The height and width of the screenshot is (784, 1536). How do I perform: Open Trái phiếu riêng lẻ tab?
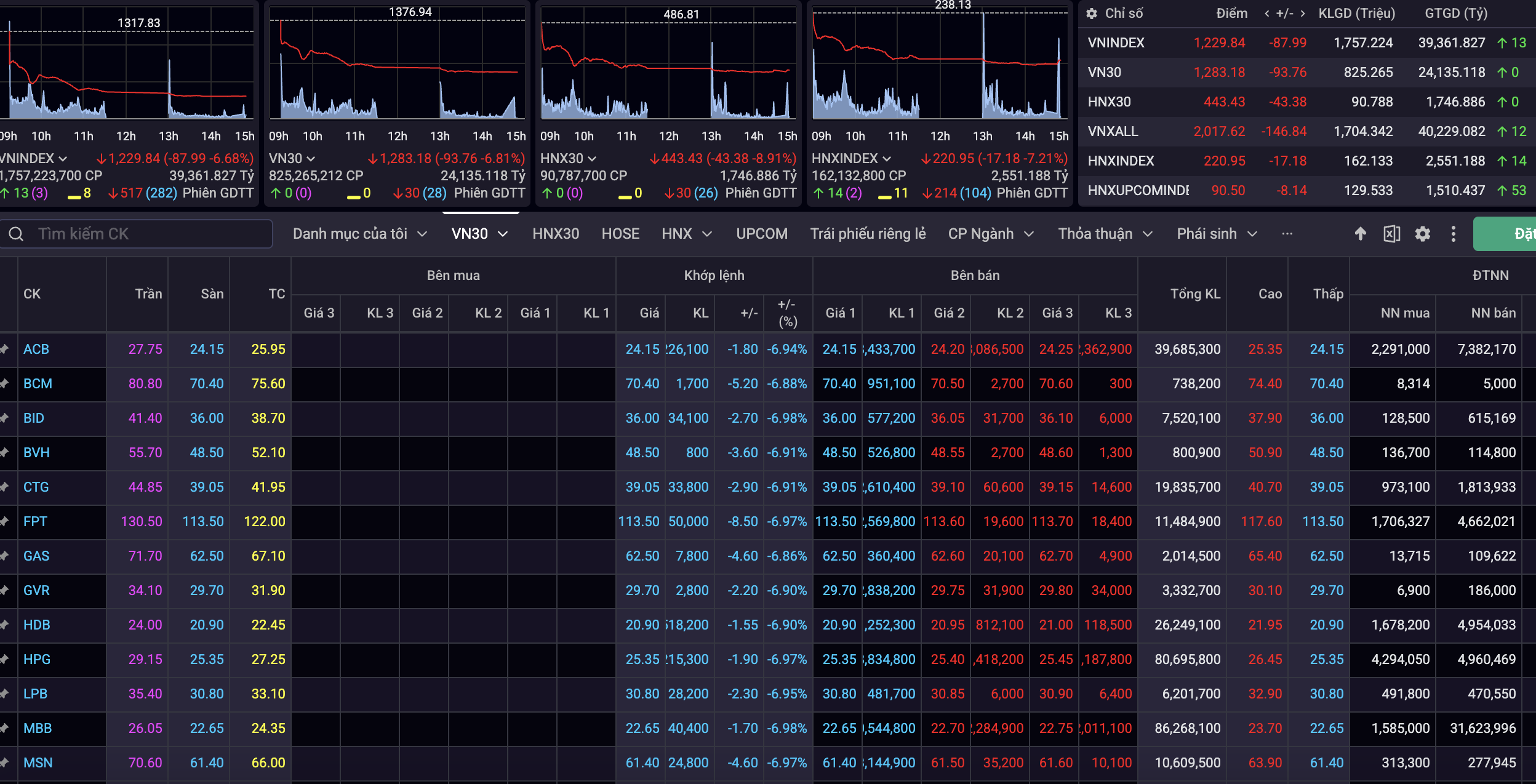pos(868,234)
